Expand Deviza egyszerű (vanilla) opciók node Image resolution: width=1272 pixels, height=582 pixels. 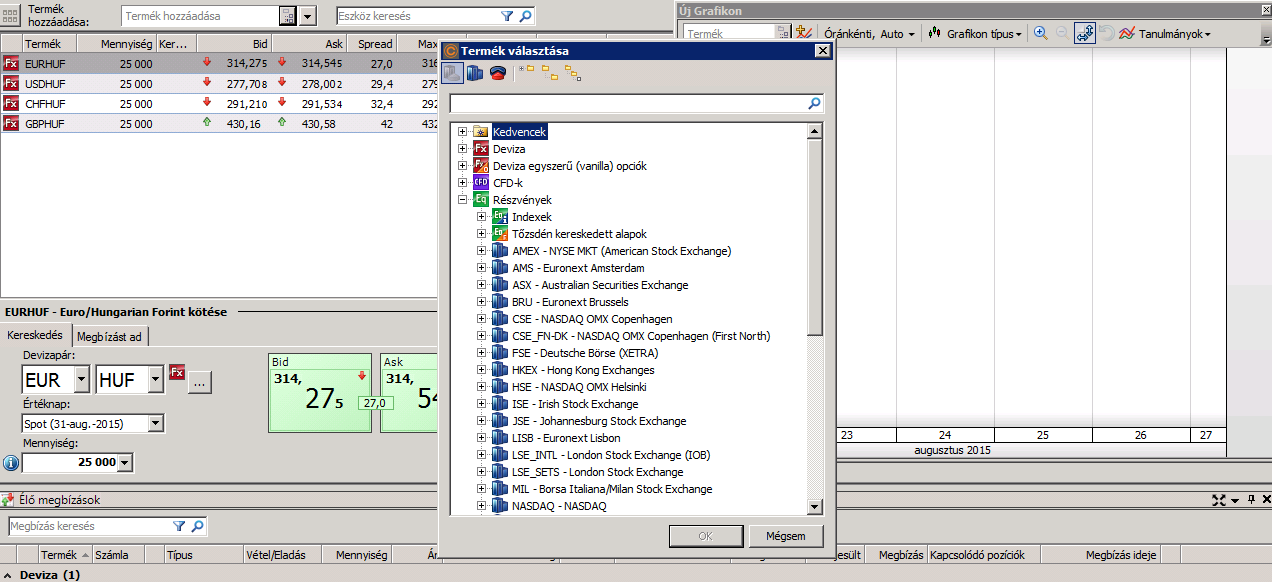[463, 166]
